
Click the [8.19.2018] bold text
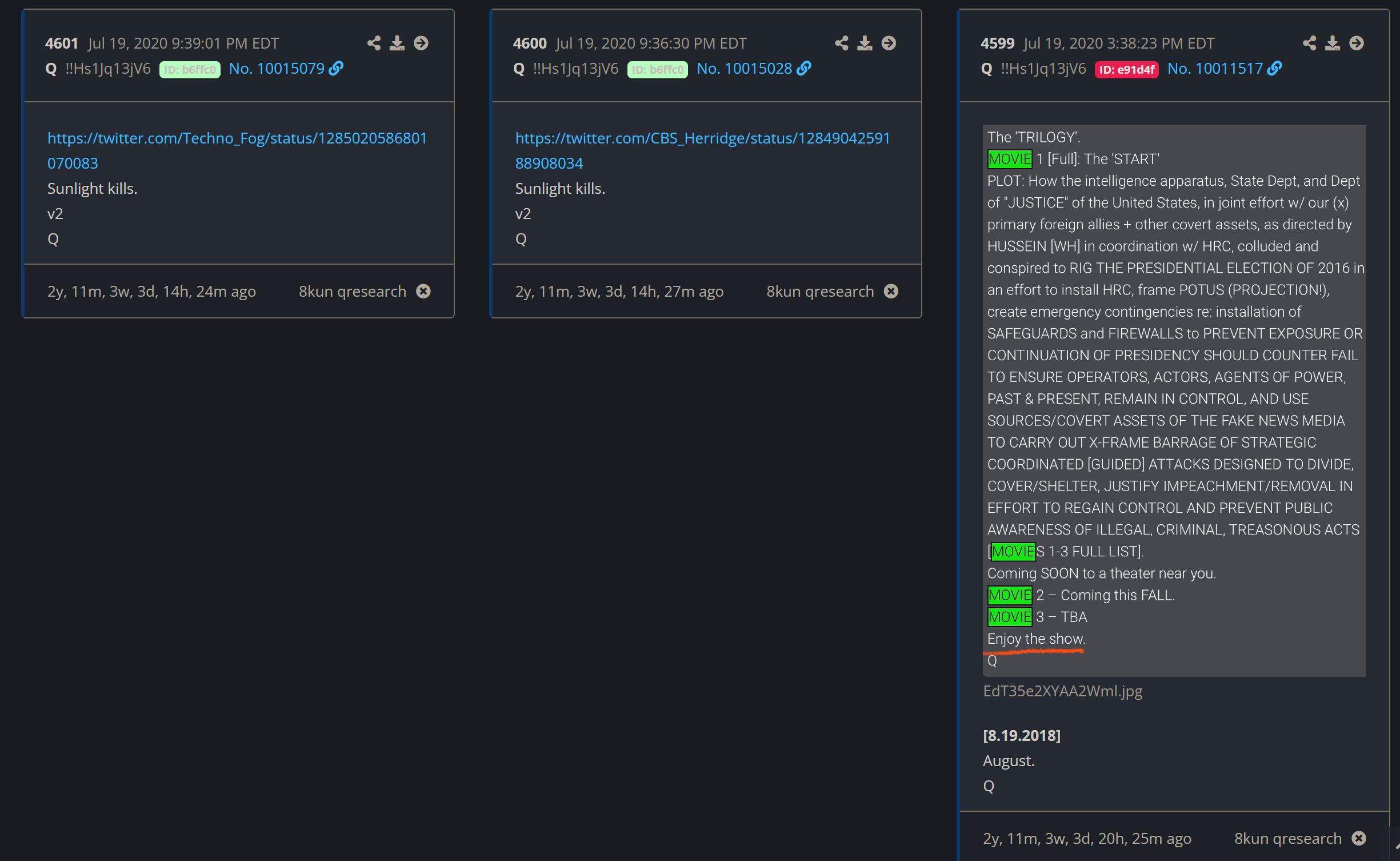click(x=1022, y=736)
